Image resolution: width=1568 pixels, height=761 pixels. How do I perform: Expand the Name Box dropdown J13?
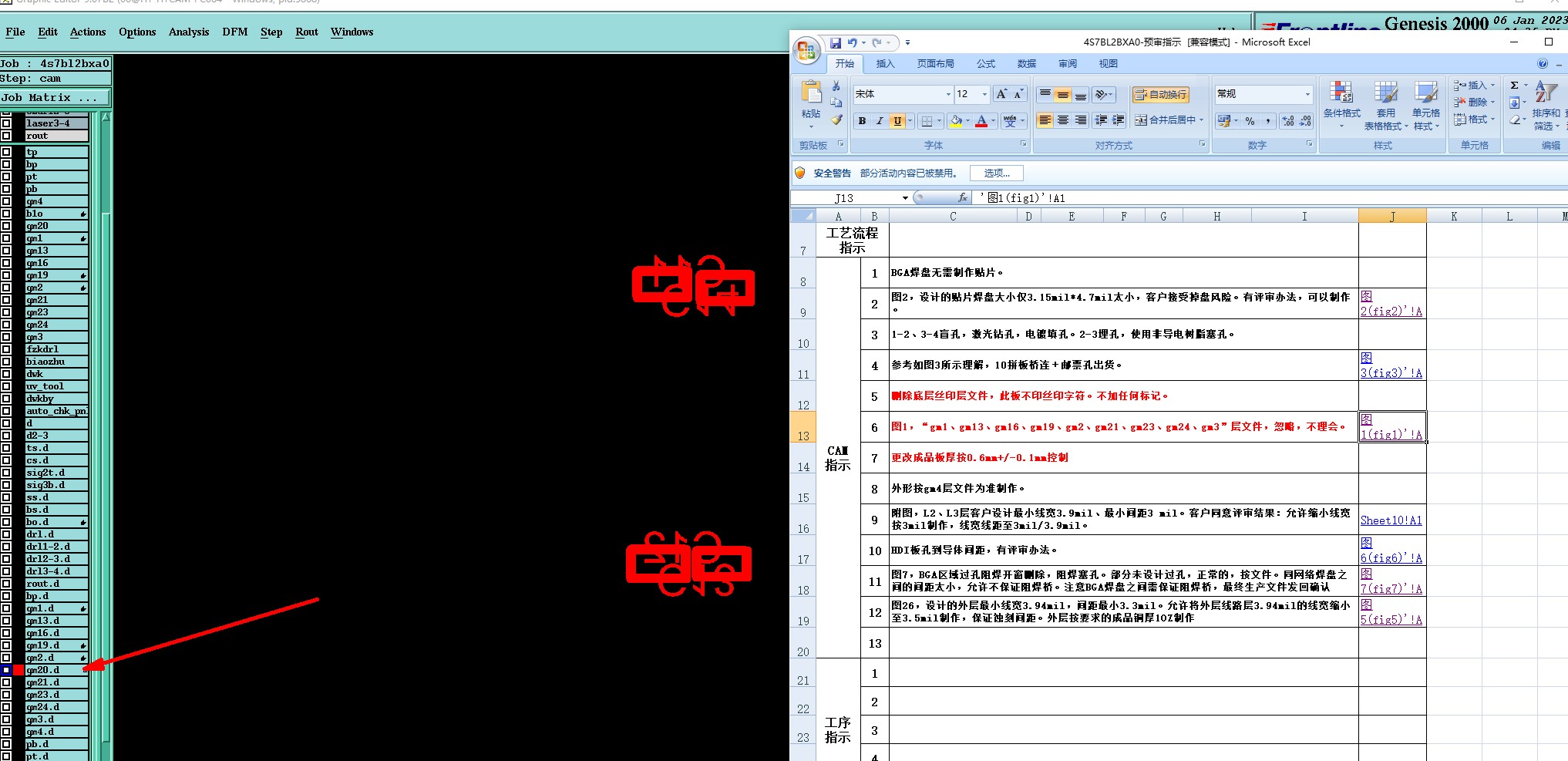(905, 198)
